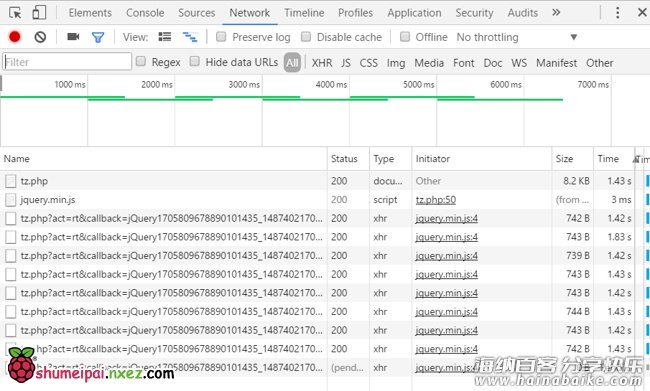Open jquery.min.js:4 link in the 1.83 s row
This screenshot has width=650, height=391.
coord(446,237)
